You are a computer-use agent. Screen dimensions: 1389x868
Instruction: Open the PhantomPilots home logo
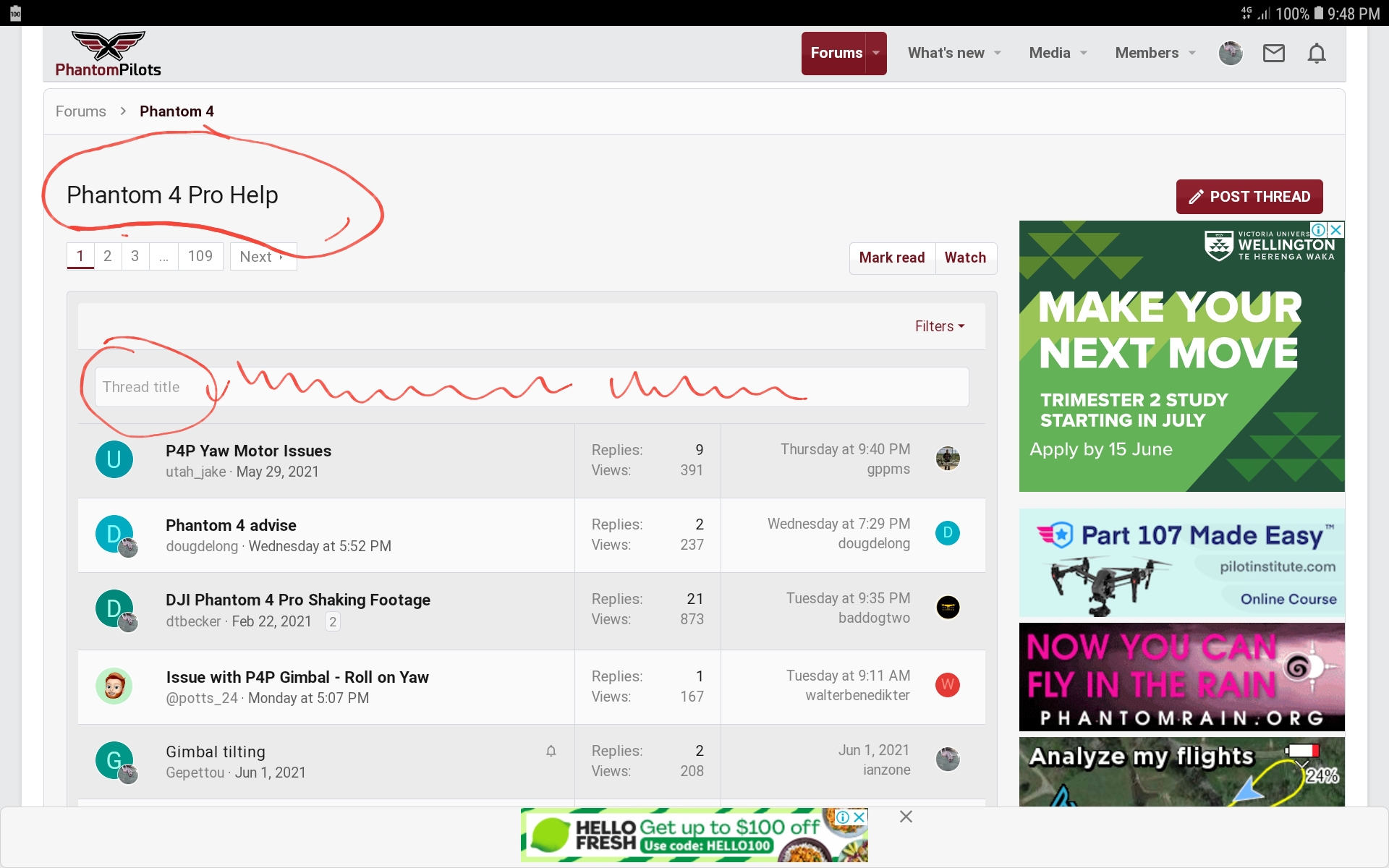pyautogui.click(x=109, y=54)
